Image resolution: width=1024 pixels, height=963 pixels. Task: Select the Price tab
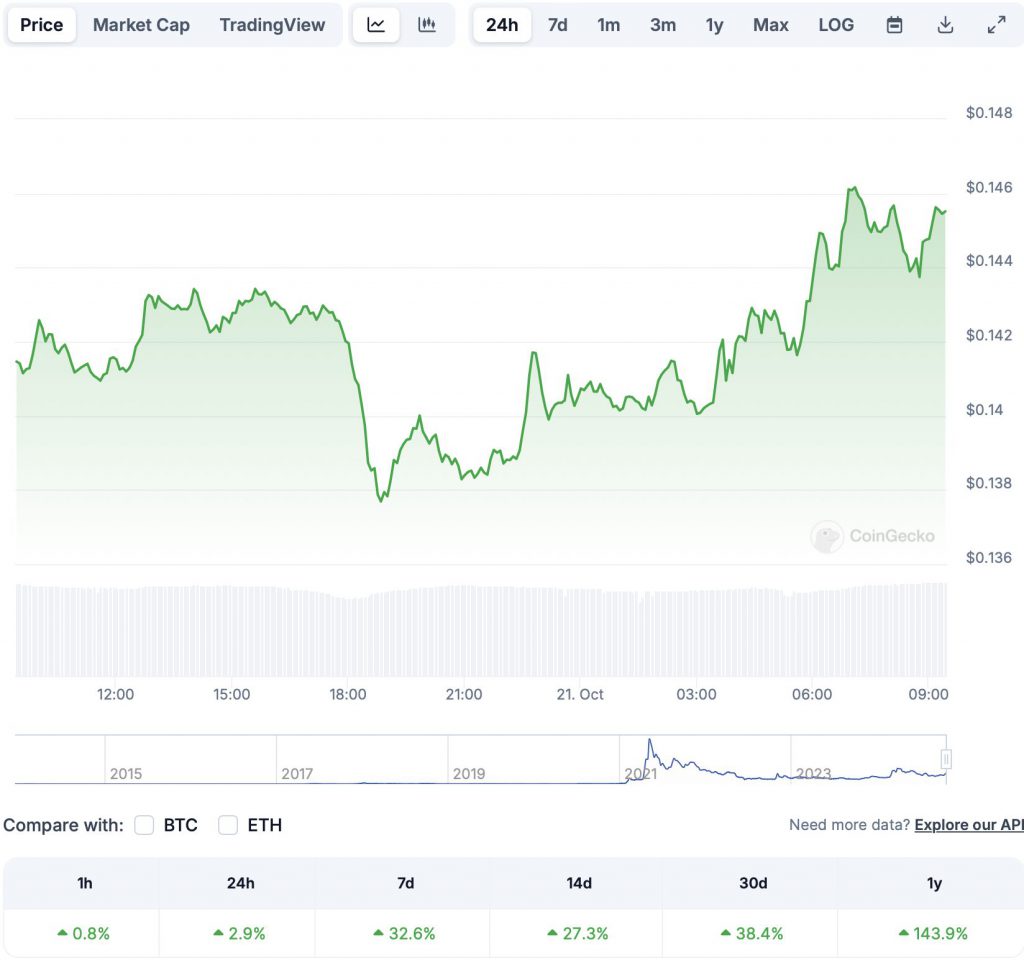[x=42, y=25]
